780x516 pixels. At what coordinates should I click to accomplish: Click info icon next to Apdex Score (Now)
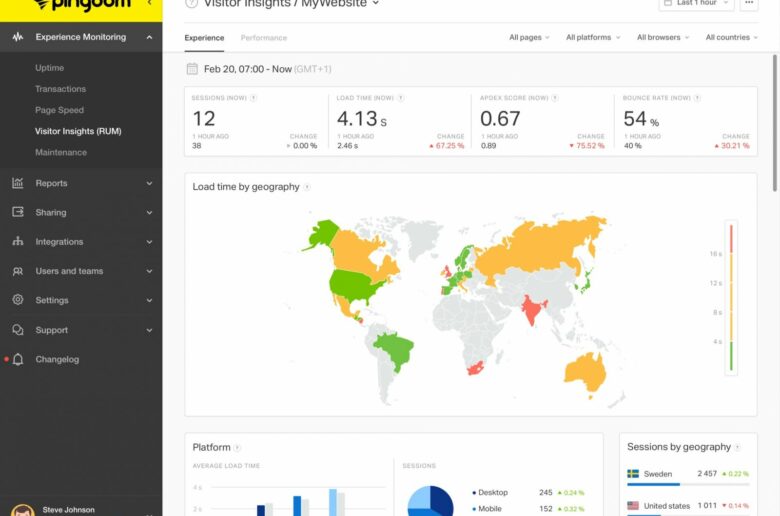[555, 98]
